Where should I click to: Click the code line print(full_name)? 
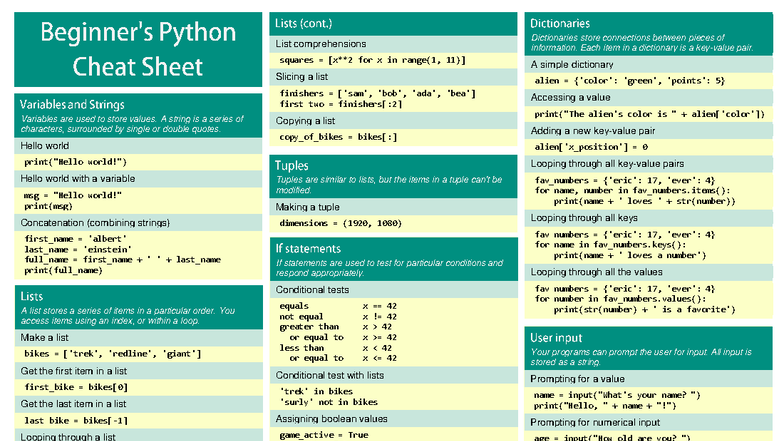coord(64,270)
